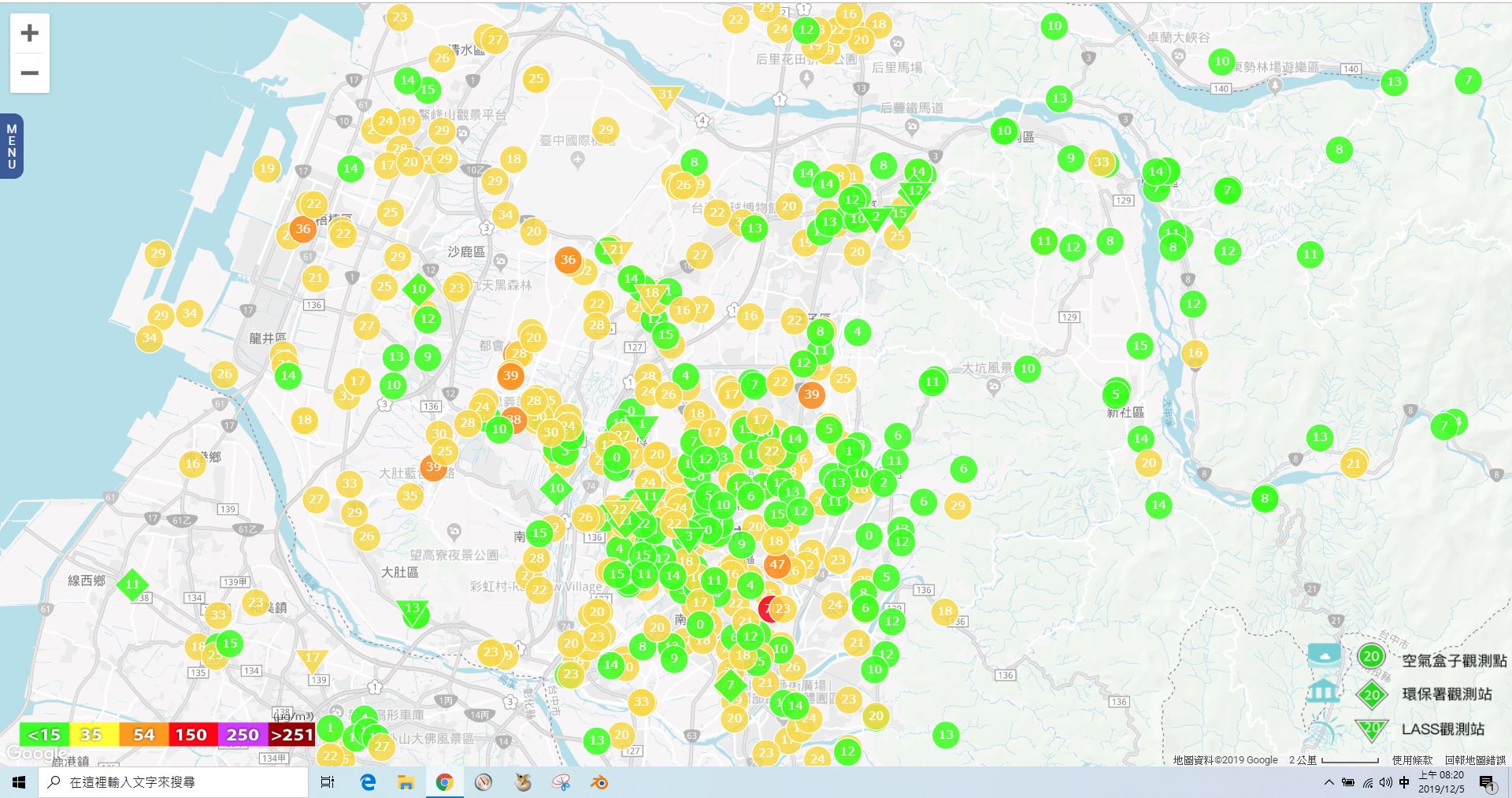Open 回報地圖錯誤 report map error link
Screen dimensions: 1512x798
point(1475,760)
